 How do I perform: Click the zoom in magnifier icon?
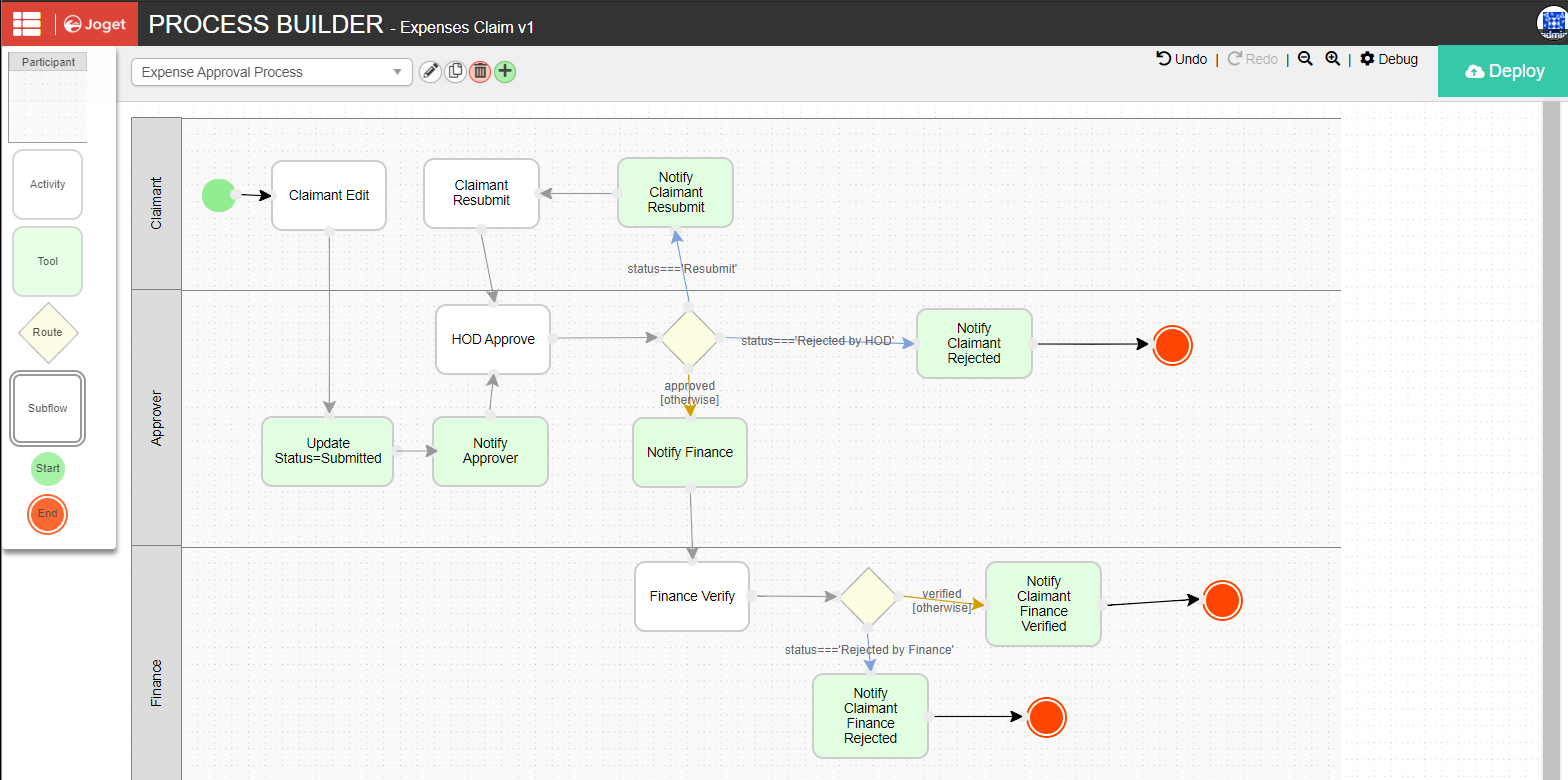[1332, 59]
